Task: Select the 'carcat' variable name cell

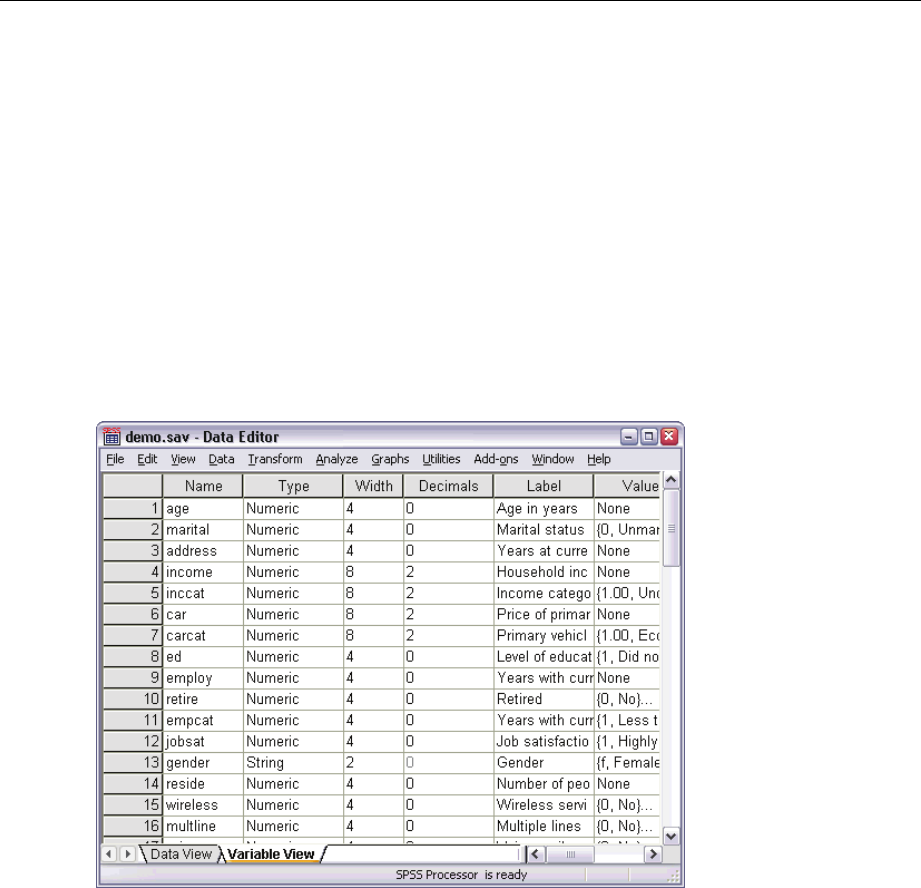Action: coord(203,635)
